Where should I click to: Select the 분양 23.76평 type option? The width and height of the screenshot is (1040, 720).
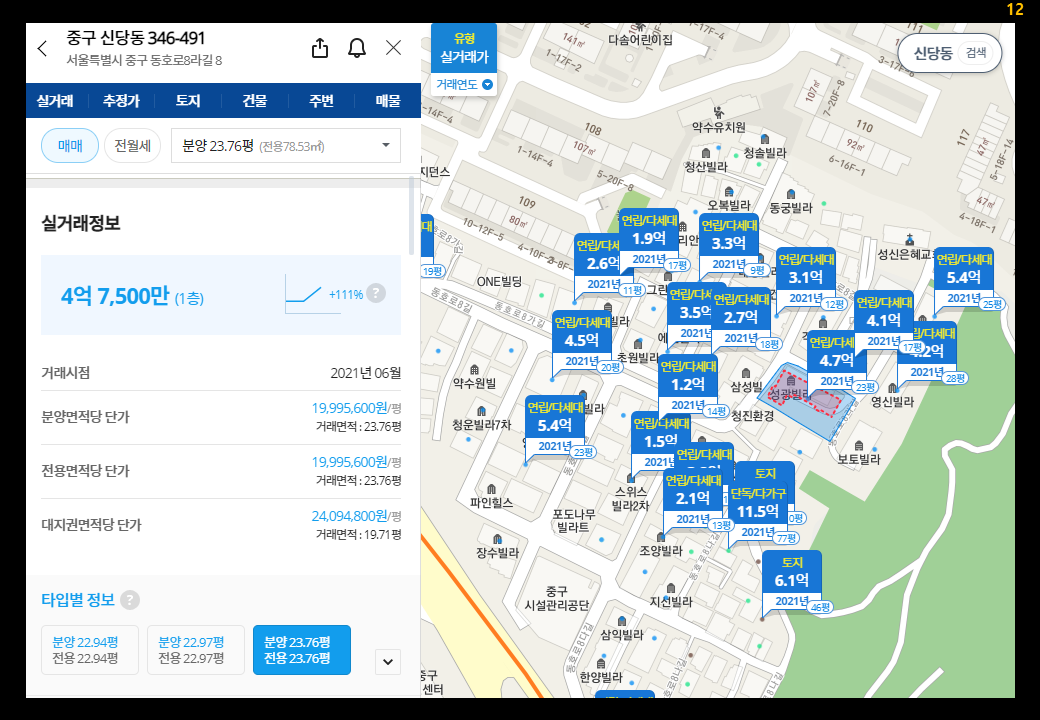(302, 650)
